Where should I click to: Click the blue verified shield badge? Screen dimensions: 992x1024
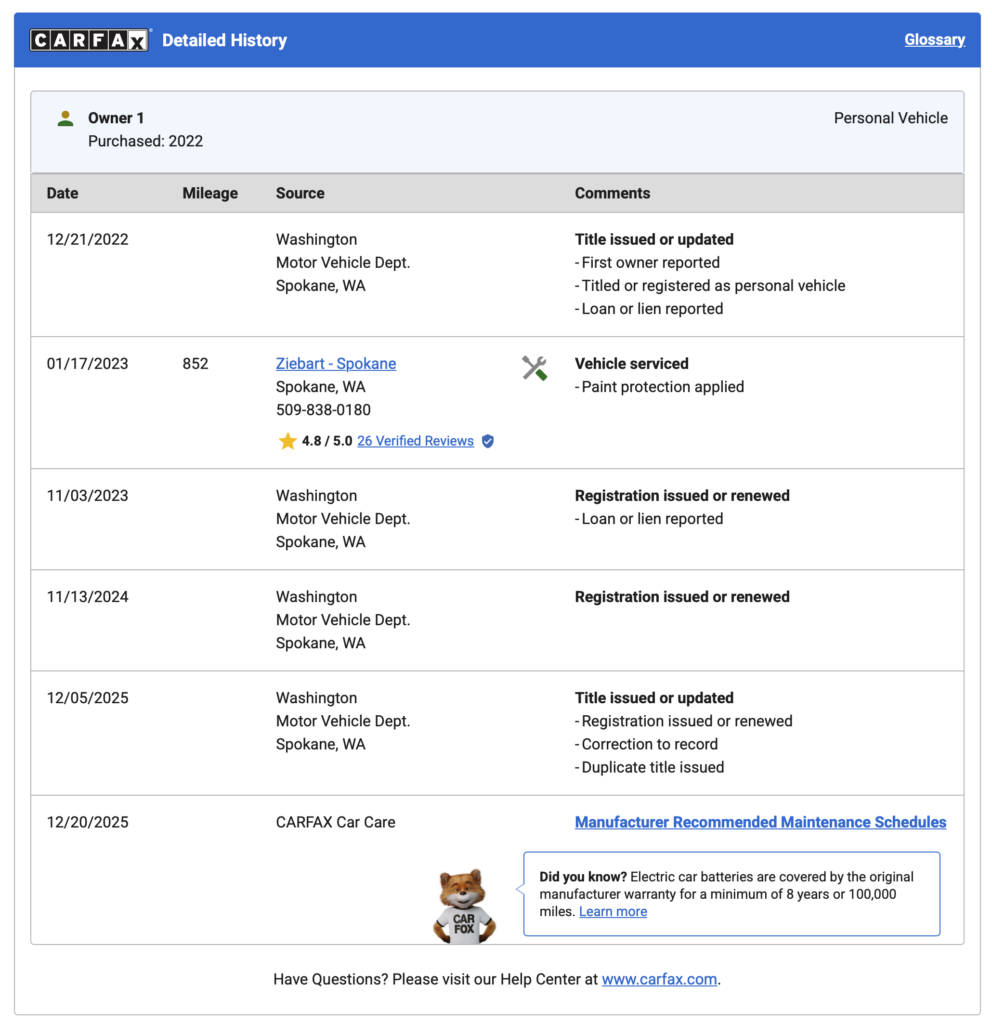coord(488,441)
